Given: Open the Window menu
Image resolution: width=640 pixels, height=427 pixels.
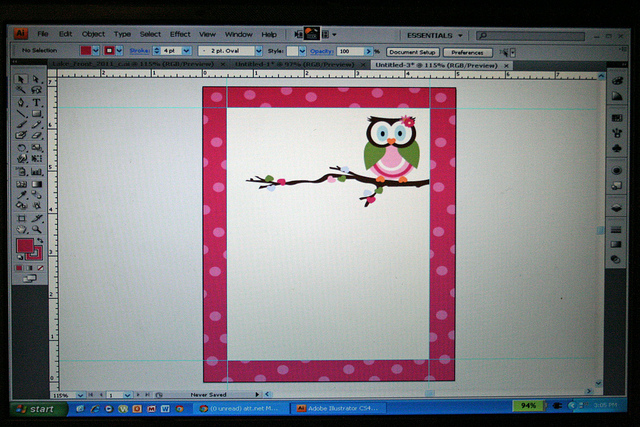Looking at the screenshot, I should (x=239, y=35).
